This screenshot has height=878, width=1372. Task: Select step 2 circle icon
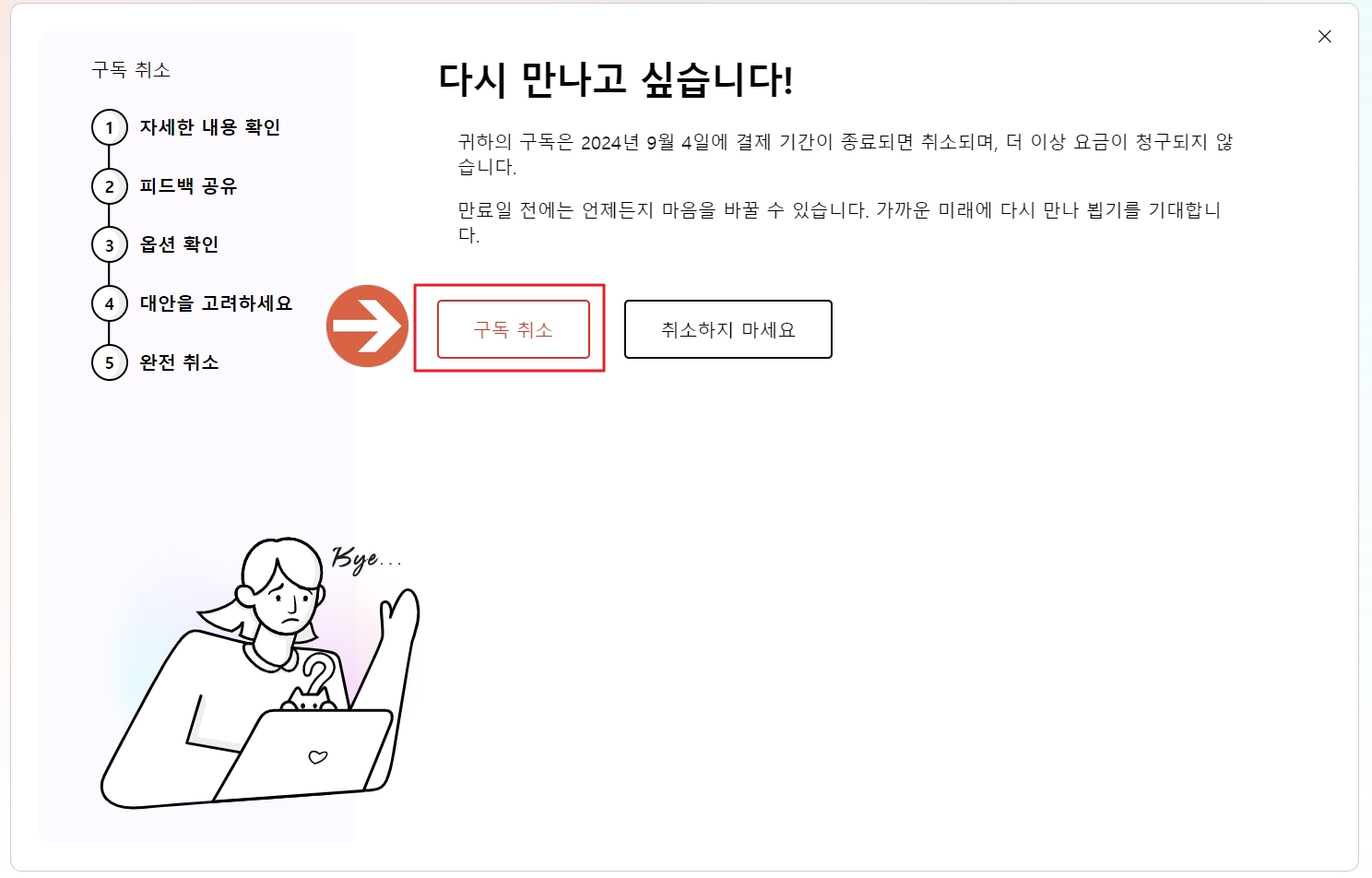click(x=110, y=186)
